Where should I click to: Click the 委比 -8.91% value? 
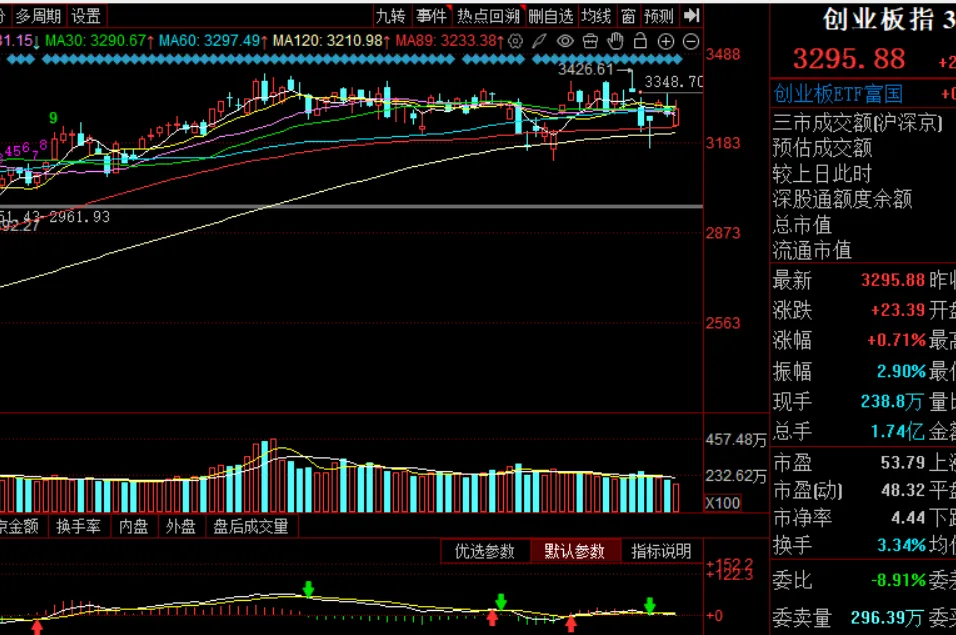click(x=899, y=580)
